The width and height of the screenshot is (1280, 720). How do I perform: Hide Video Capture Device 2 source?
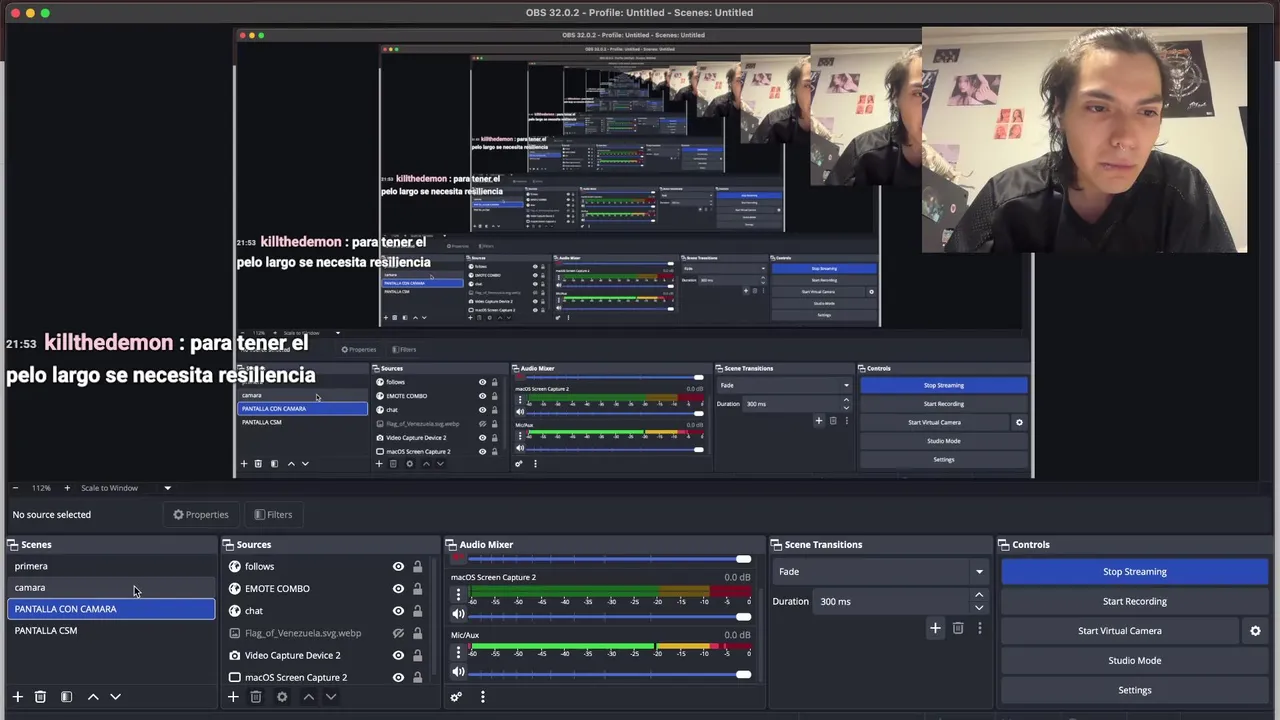click(x=398, y=655)
